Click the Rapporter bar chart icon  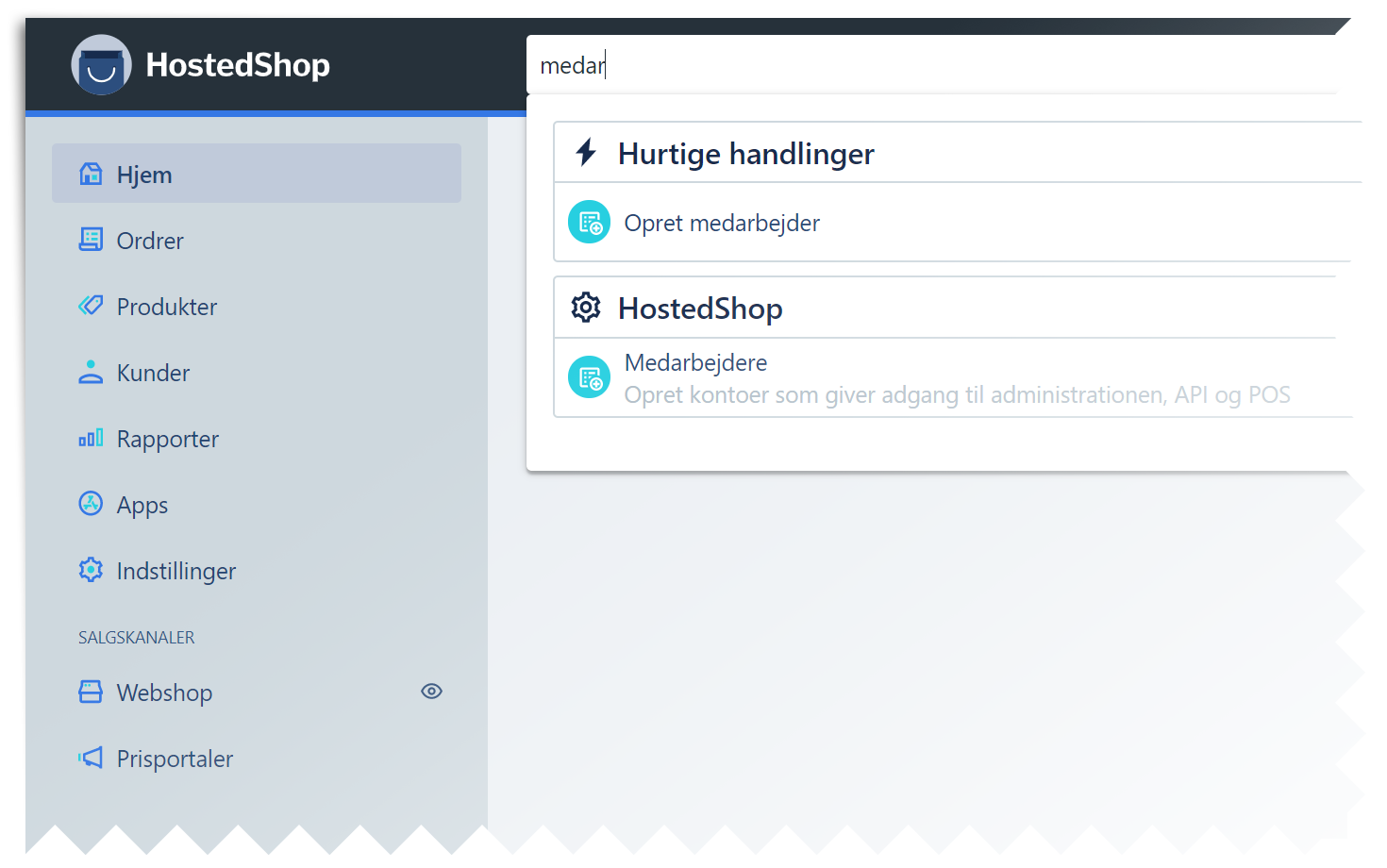click(91, 438)
